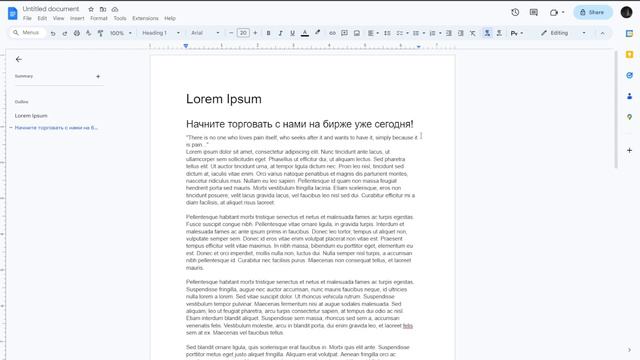Start a Meet call with camera icon
The image size is (640, 360).
pyautogui.click(x=554, y=12)
